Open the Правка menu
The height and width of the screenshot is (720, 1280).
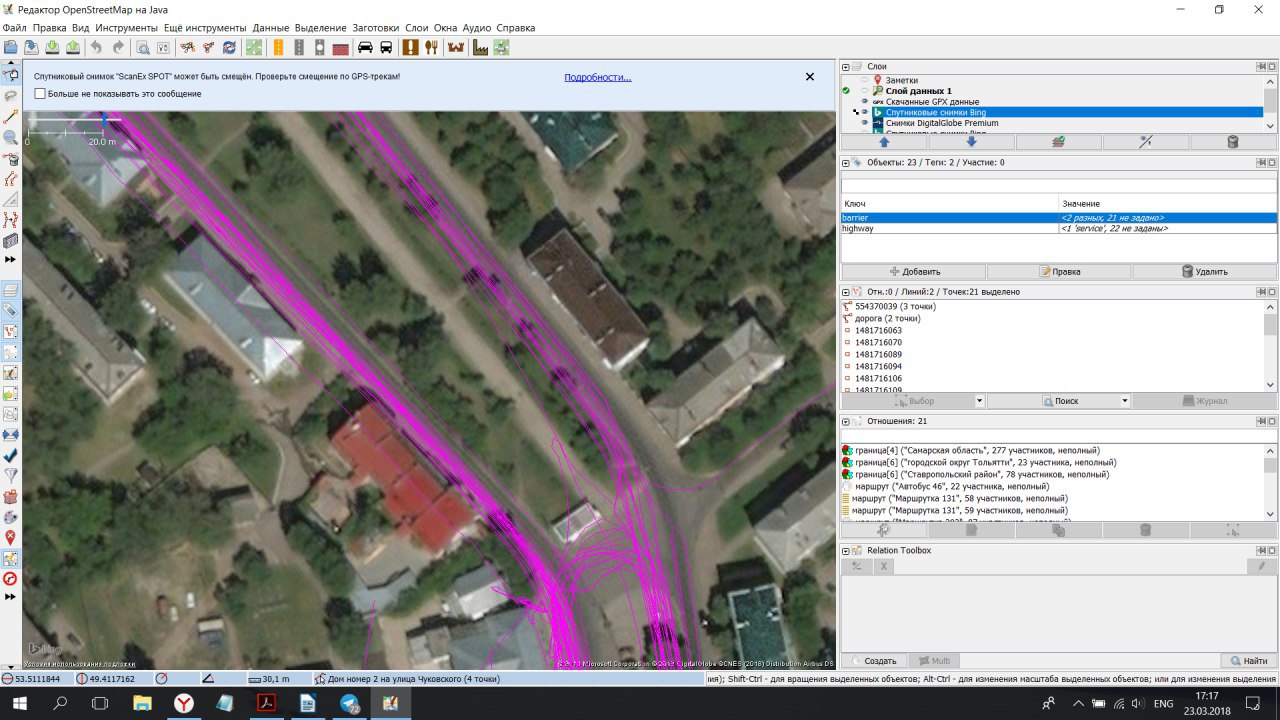[x=49, y=28]
